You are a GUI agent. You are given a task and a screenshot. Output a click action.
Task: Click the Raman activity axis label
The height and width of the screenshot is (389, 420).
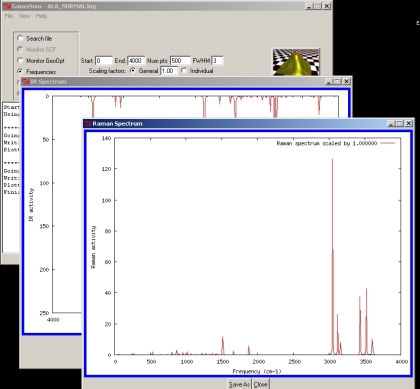coord(93,247)
